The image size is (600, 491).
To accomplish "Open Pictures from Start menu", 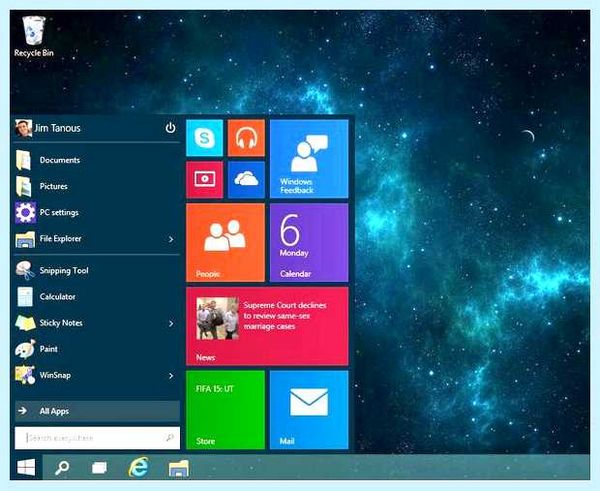I will point(96,186).
